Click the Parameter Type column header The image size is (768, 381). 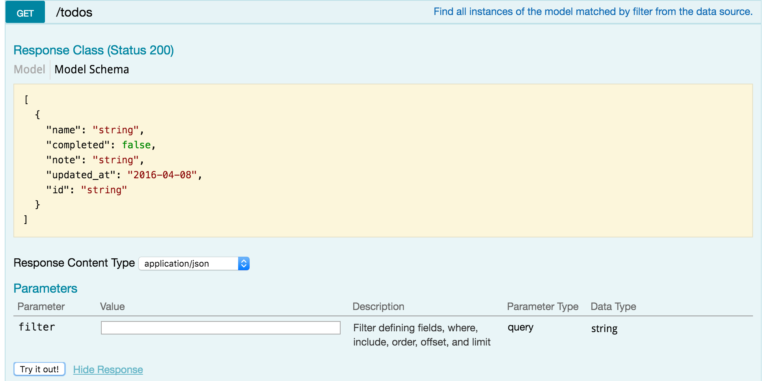[x=543, y=307]
